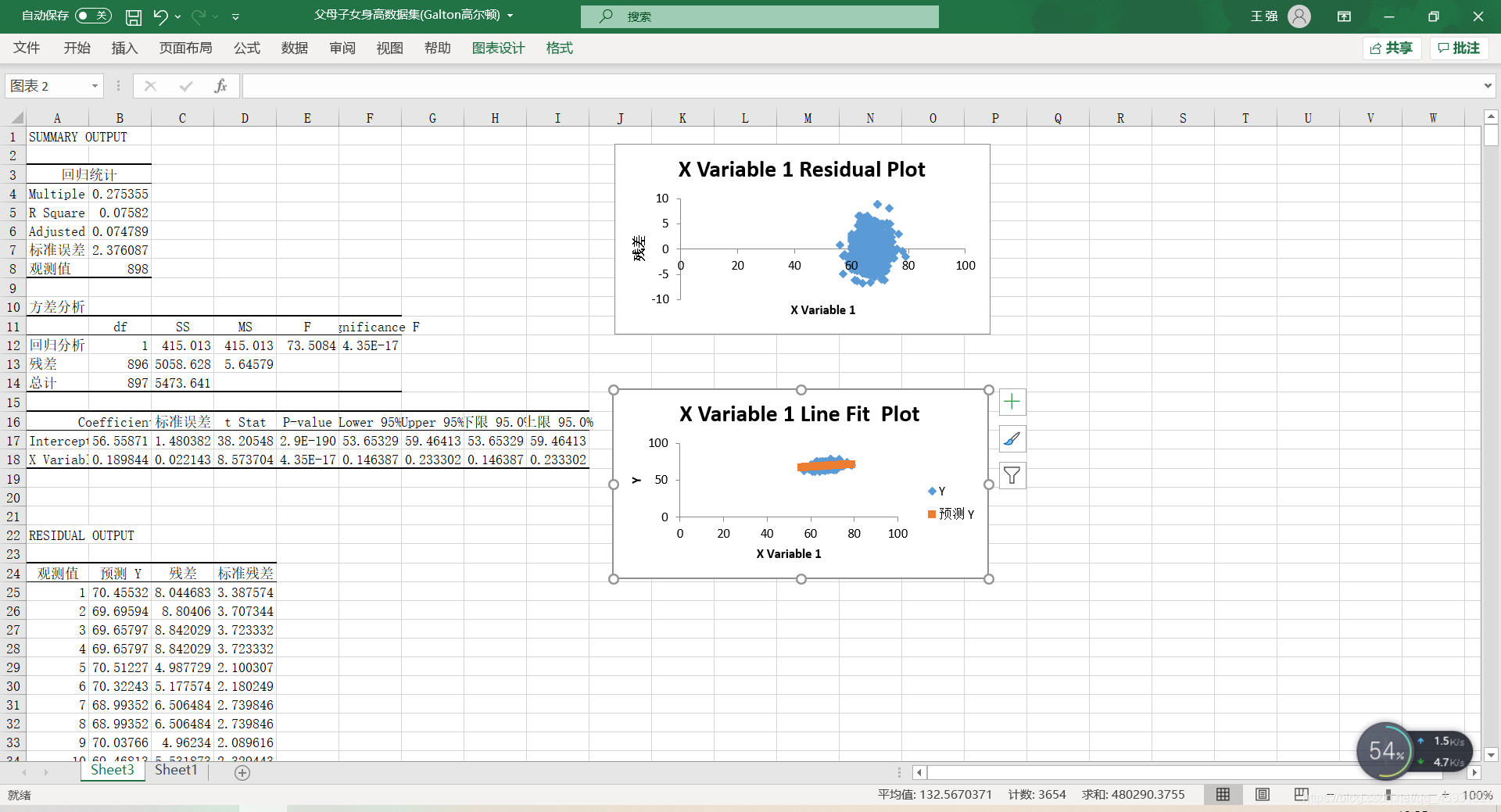Open the 文件 menu
The width and height of the screenshot is (1501, 812).
(27, 48)
